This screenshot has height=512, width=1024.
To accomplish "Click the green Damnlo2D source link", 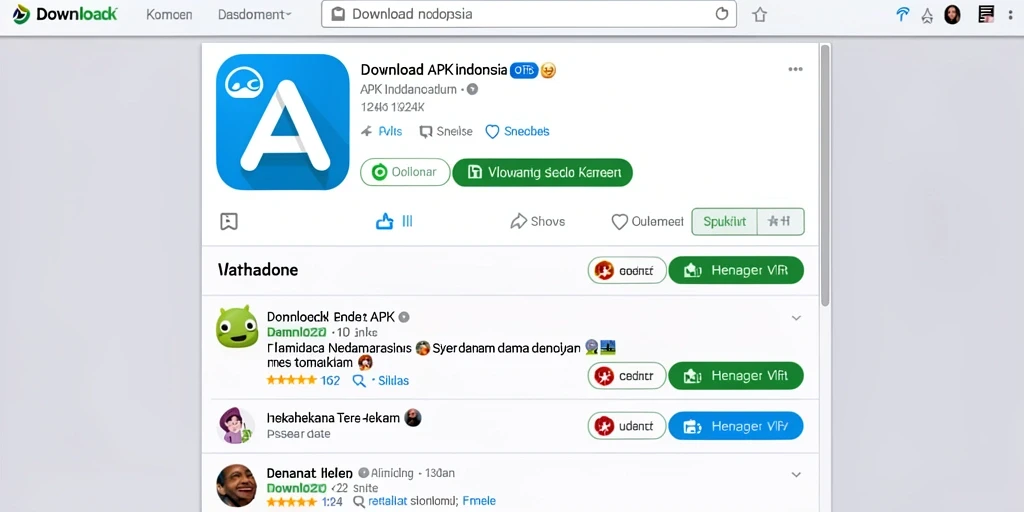I will click(x=296, y=332).
